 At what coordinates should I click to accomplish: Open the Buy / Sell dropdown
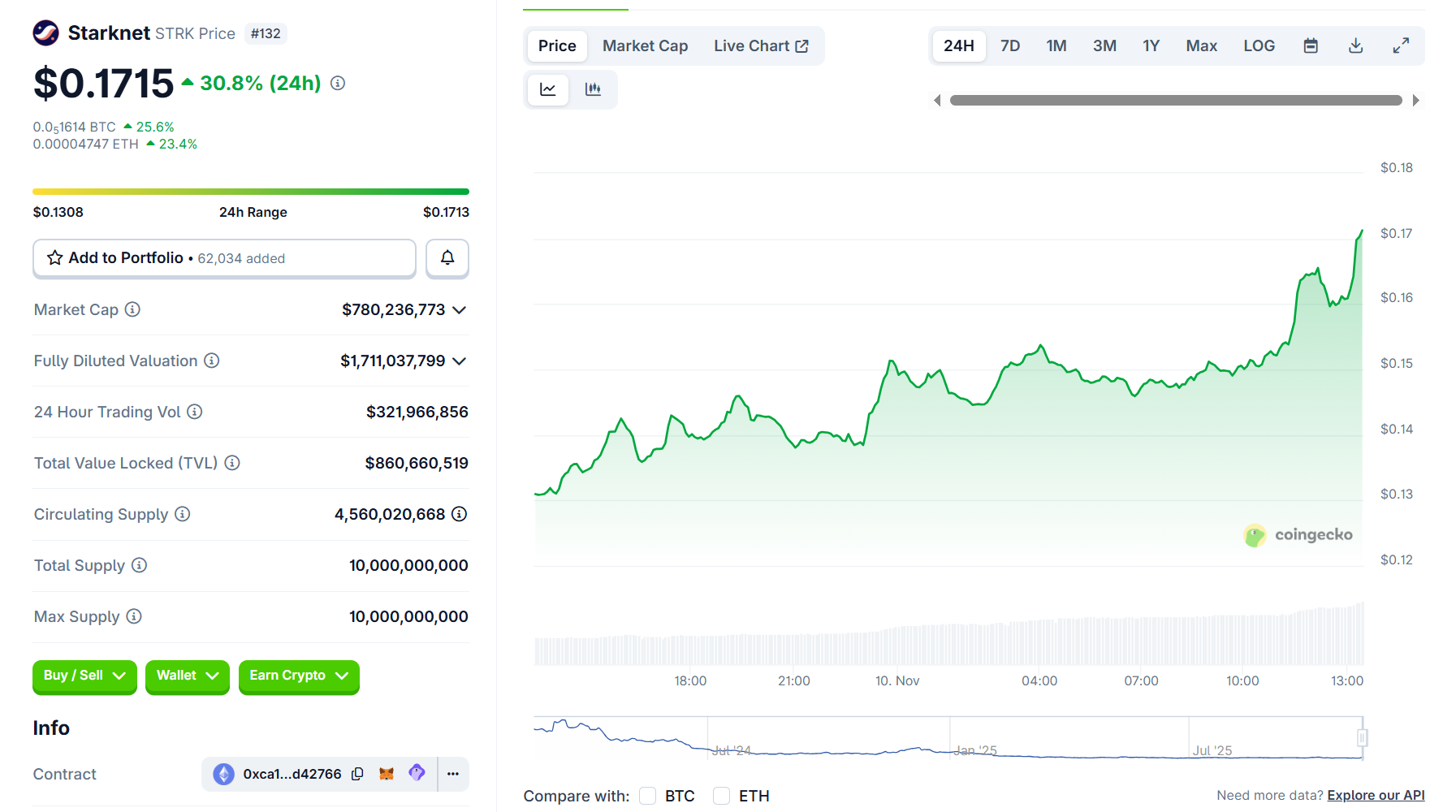tap(84, 676)
